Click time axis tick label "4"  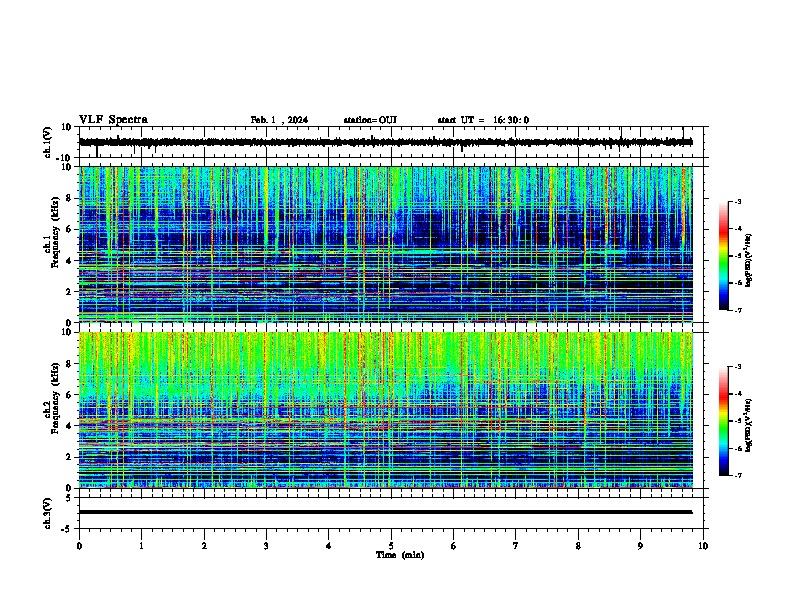click(329, 546)
